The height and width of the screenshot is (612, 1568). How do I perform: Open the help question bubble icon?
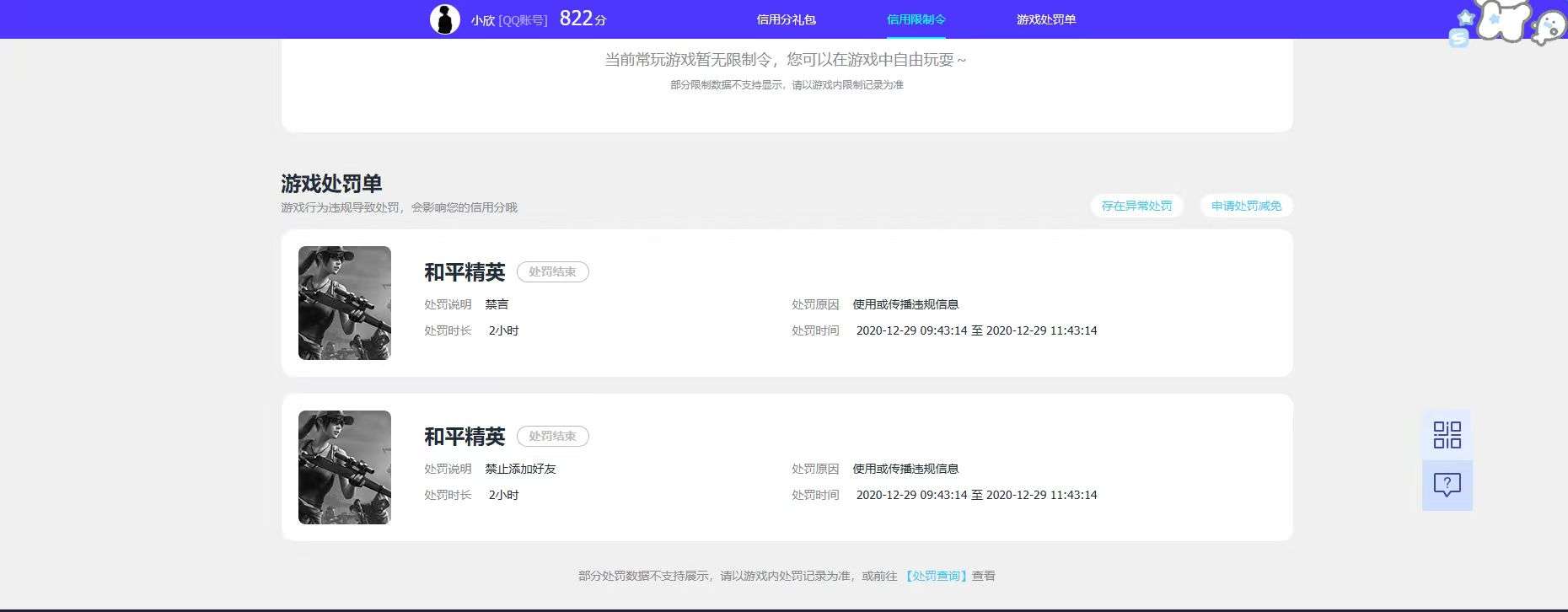1447,485
